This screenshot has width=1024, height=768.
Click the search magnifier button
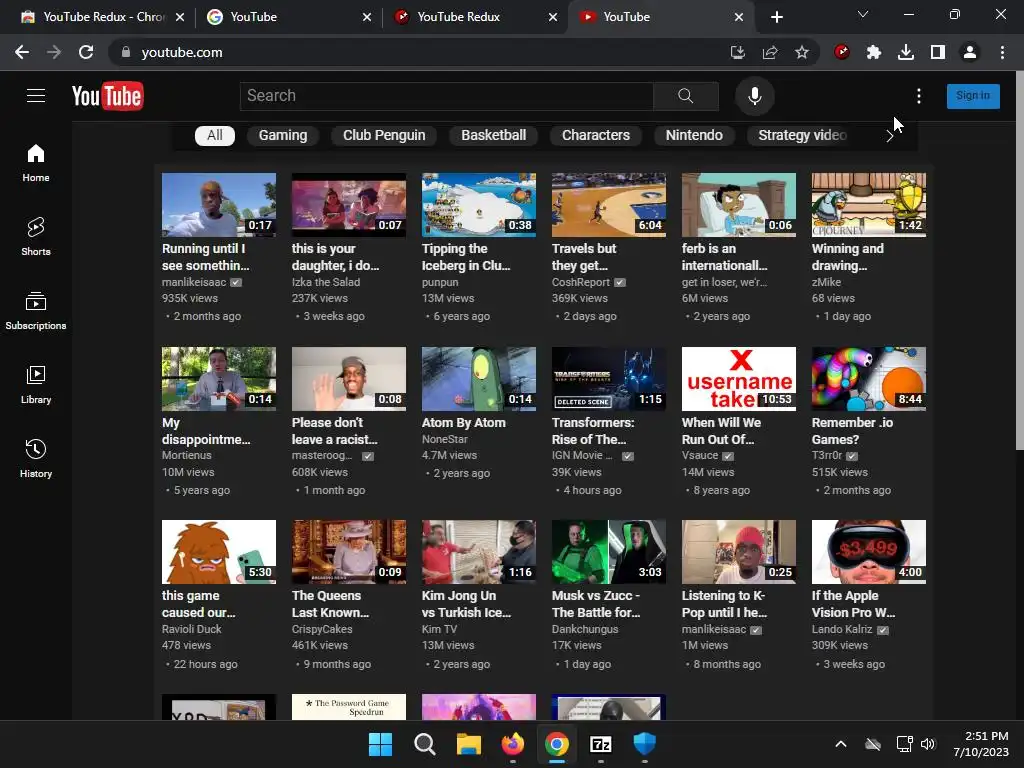(x=686, y=96)
